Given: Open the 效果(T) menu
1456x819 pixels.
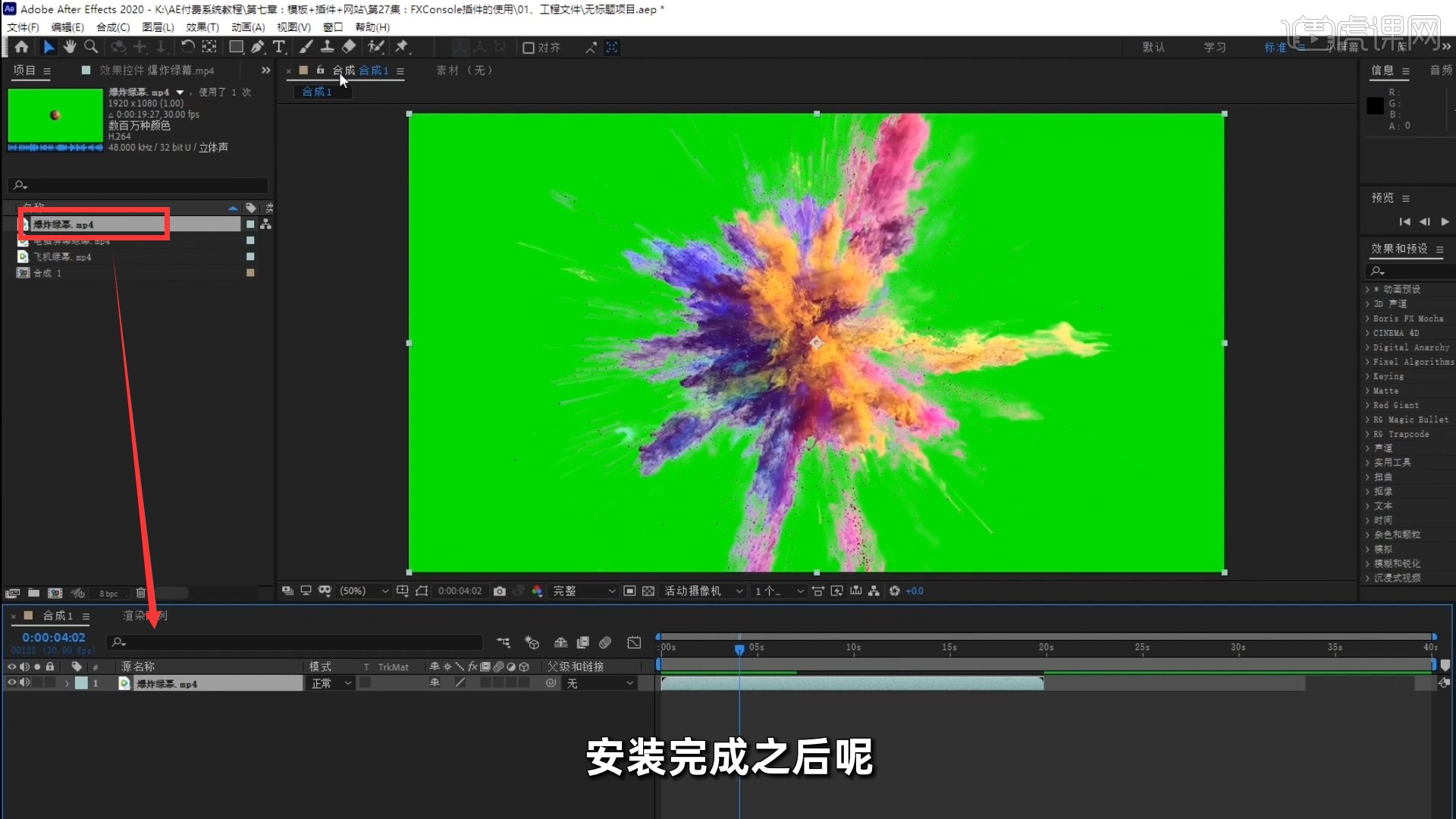Looking at the screenshot, I should coord(202,27).
